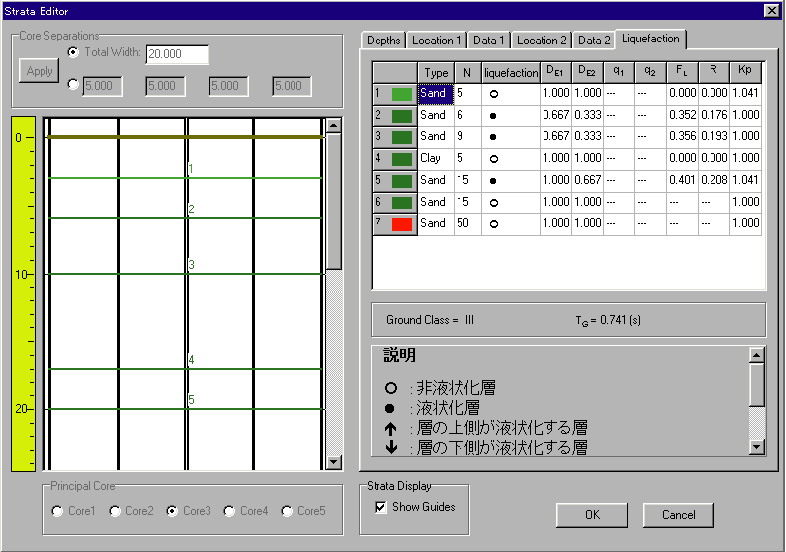
Task: Click the liquefaction circle icon in row 2
Action: pos(494,116)
